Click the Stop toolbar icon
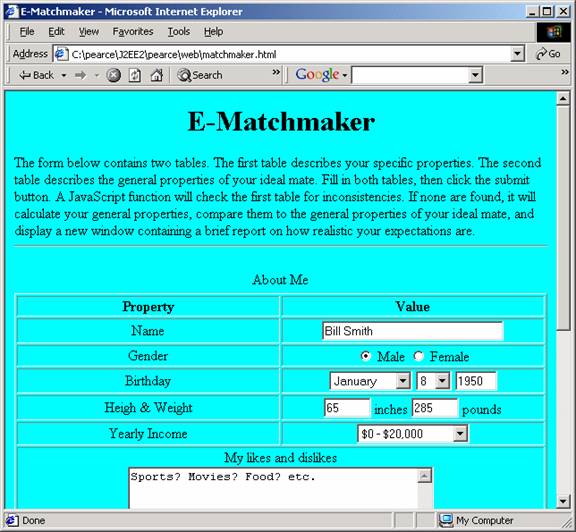This screenshot has height=532, width=576. click(114, 75)
